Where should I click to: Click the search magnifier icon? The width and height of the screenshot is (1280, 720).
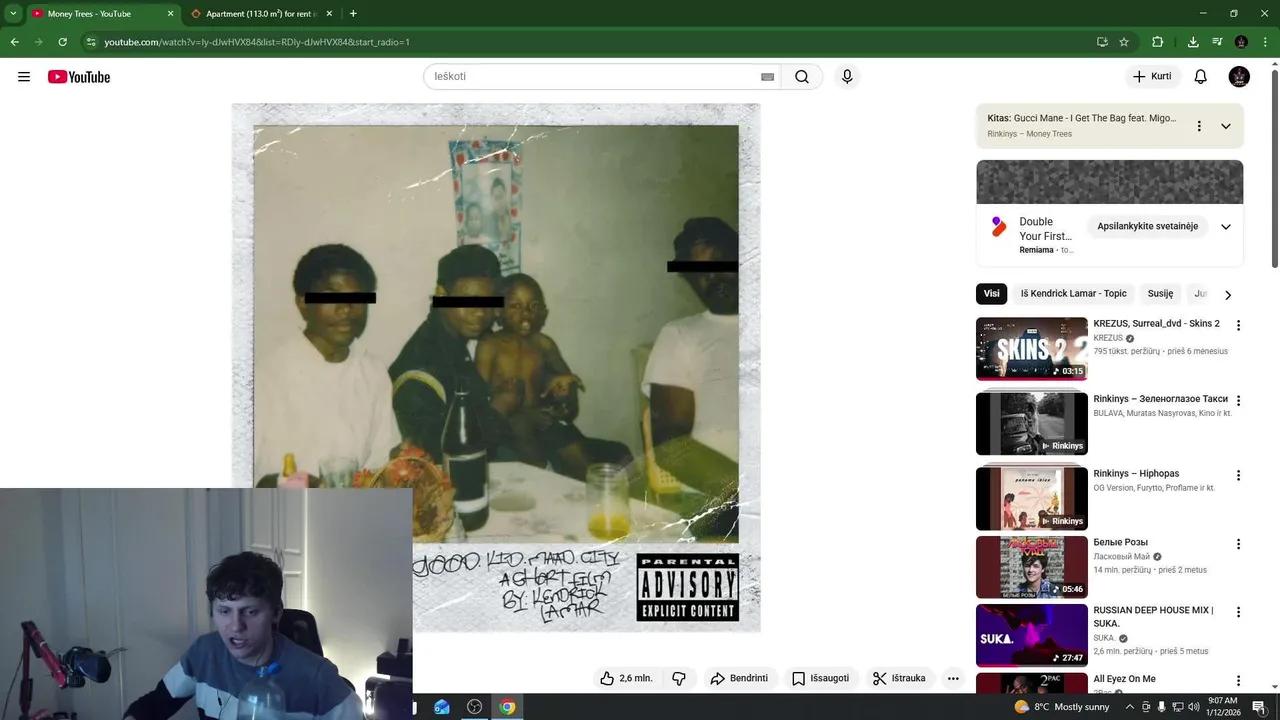pos(800,76)
